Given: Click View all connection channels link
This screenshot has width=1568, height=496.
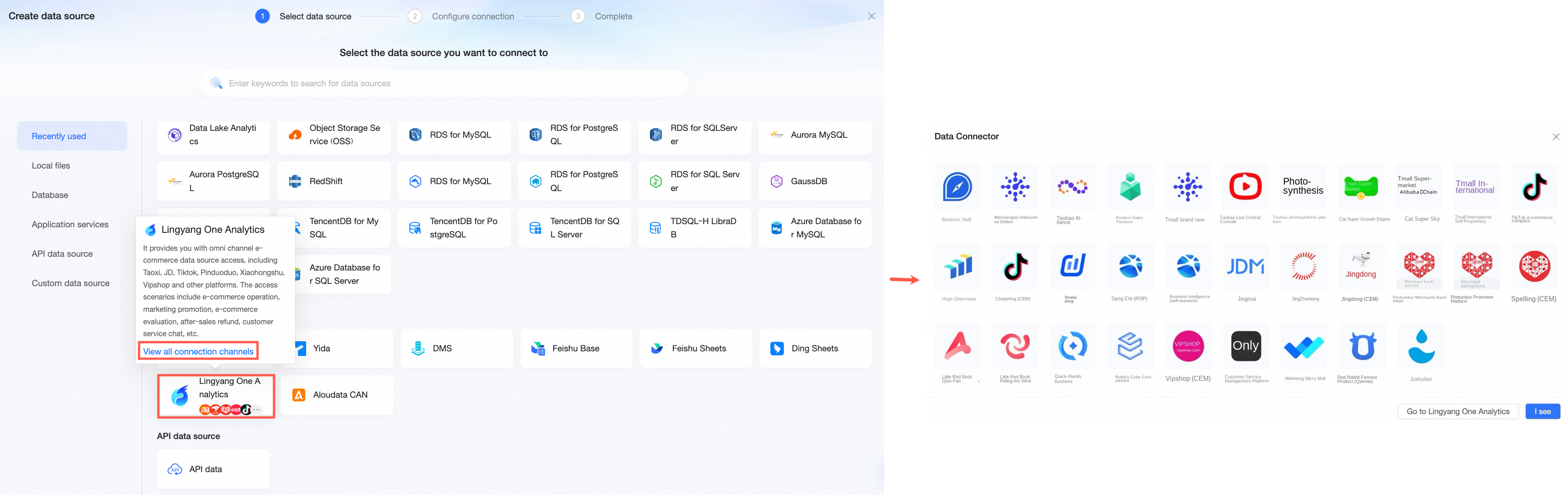Looking at the screenshot, I should coord(198,352).
